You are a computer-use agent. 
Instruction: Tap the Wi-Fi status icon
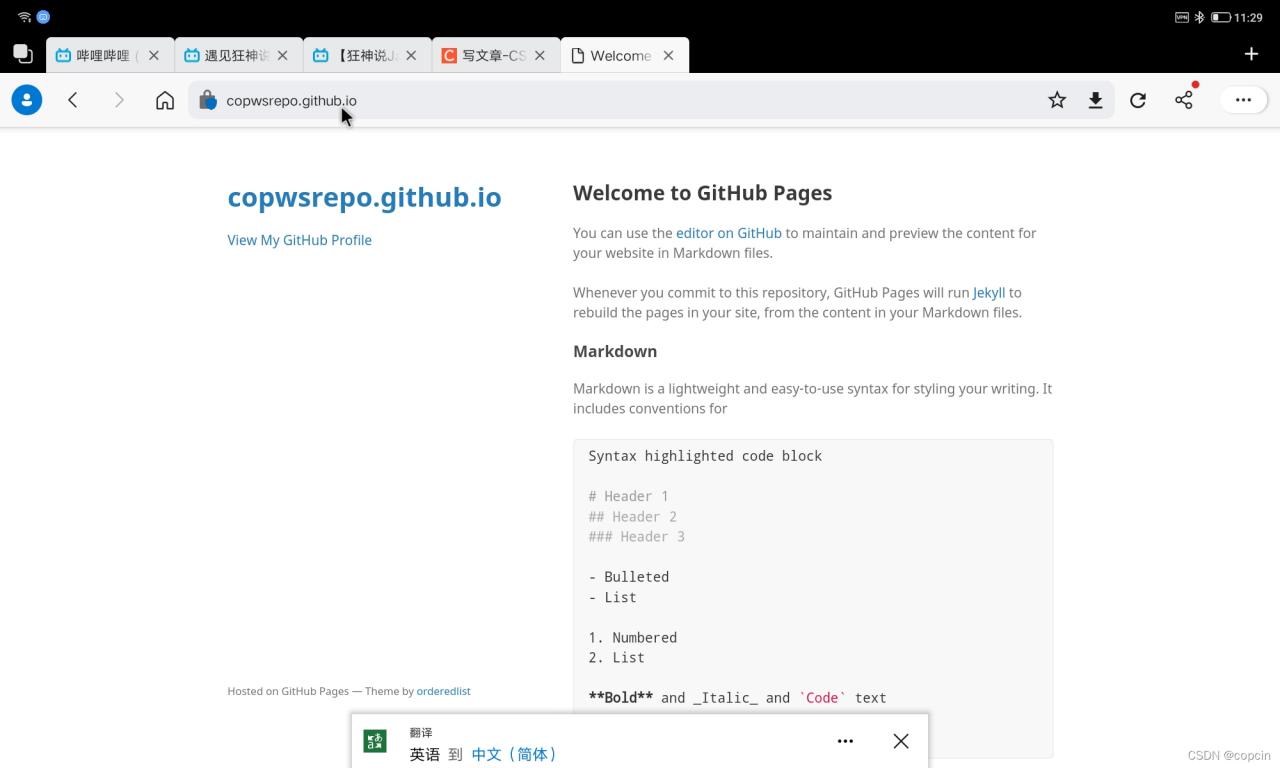point(24,17)
